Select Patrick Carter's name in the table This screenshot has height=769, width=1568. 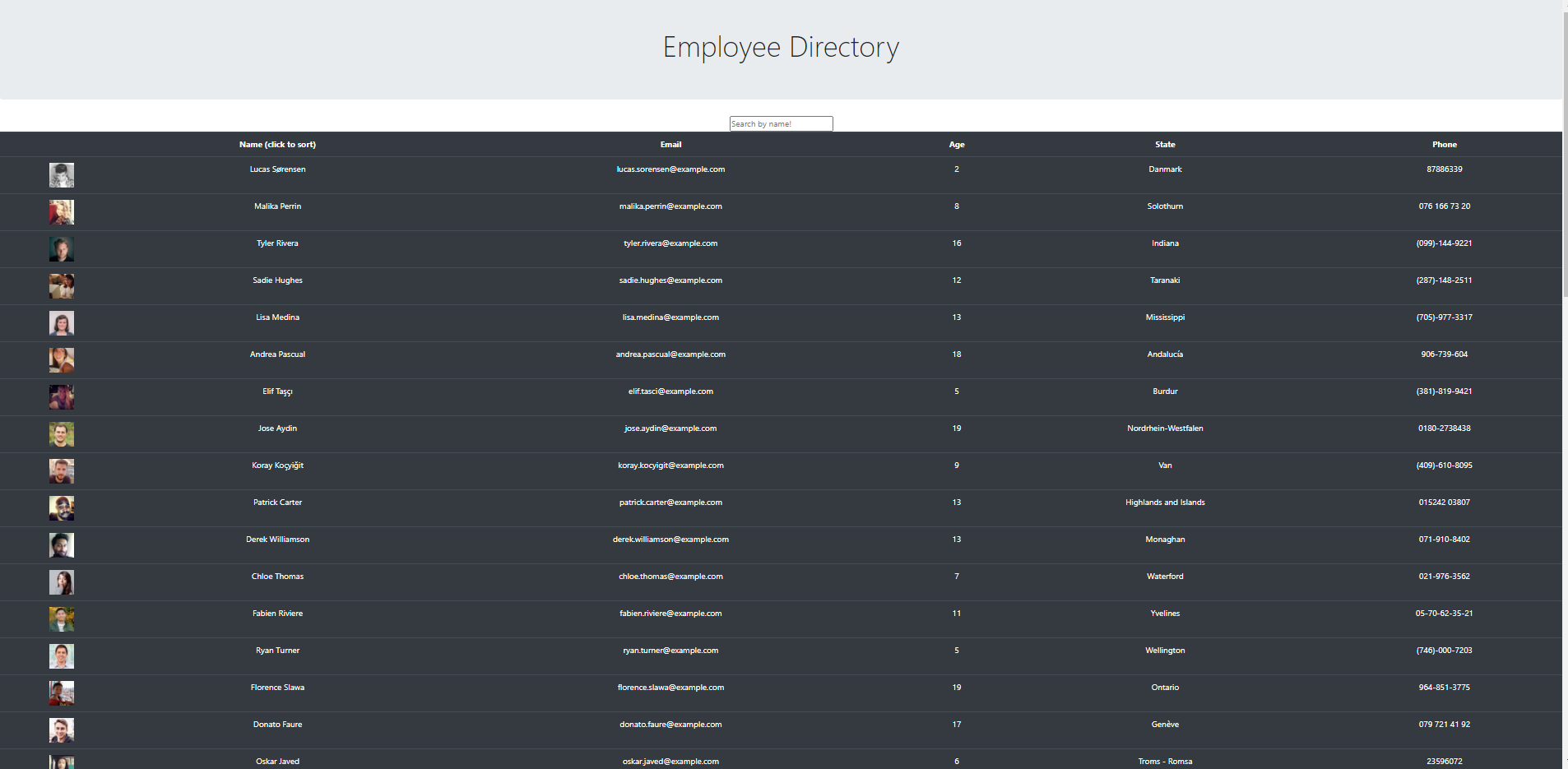(x=277, y=503)
